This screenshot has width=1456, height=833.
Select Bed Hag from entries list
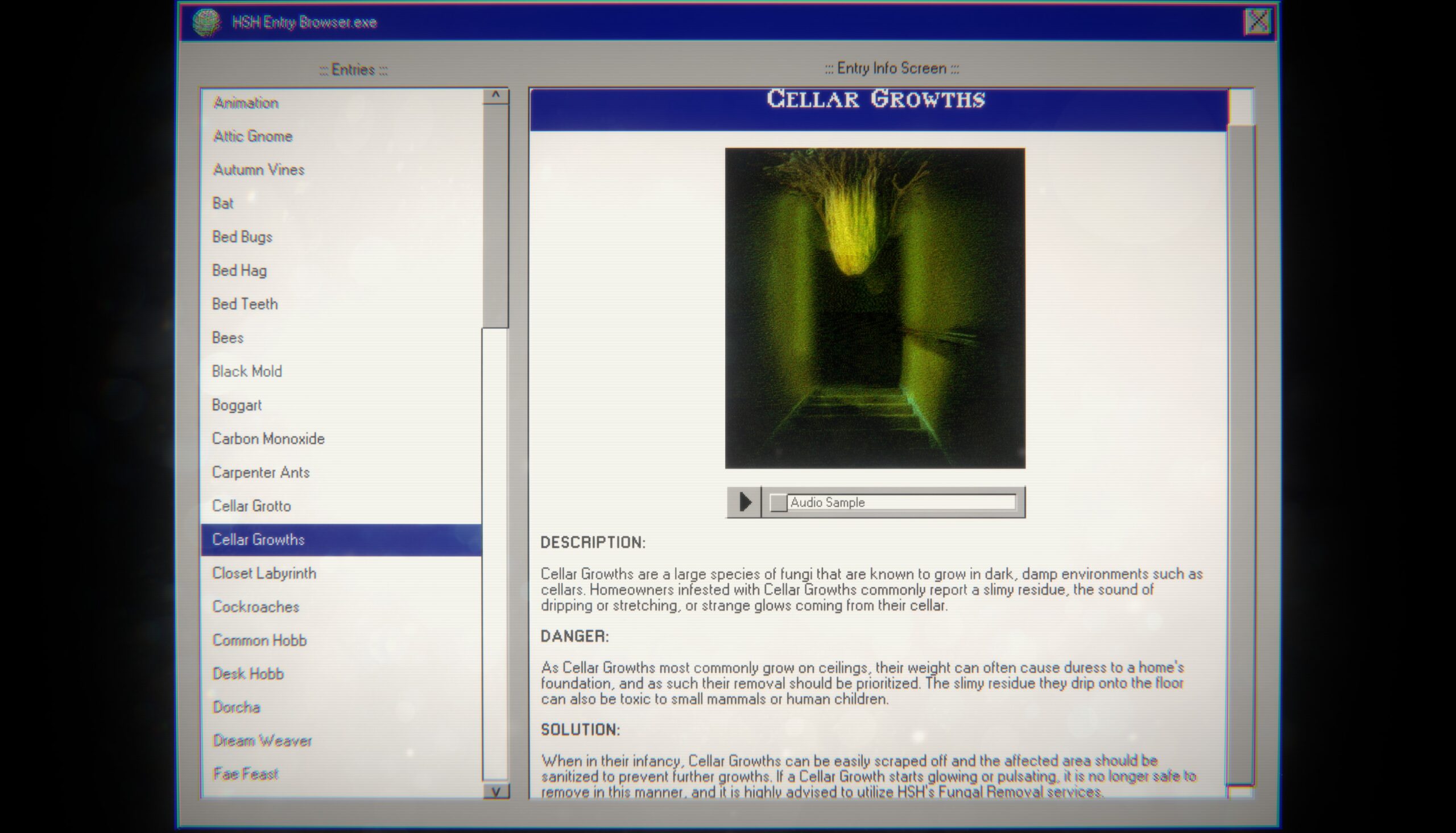pos(240,270)
